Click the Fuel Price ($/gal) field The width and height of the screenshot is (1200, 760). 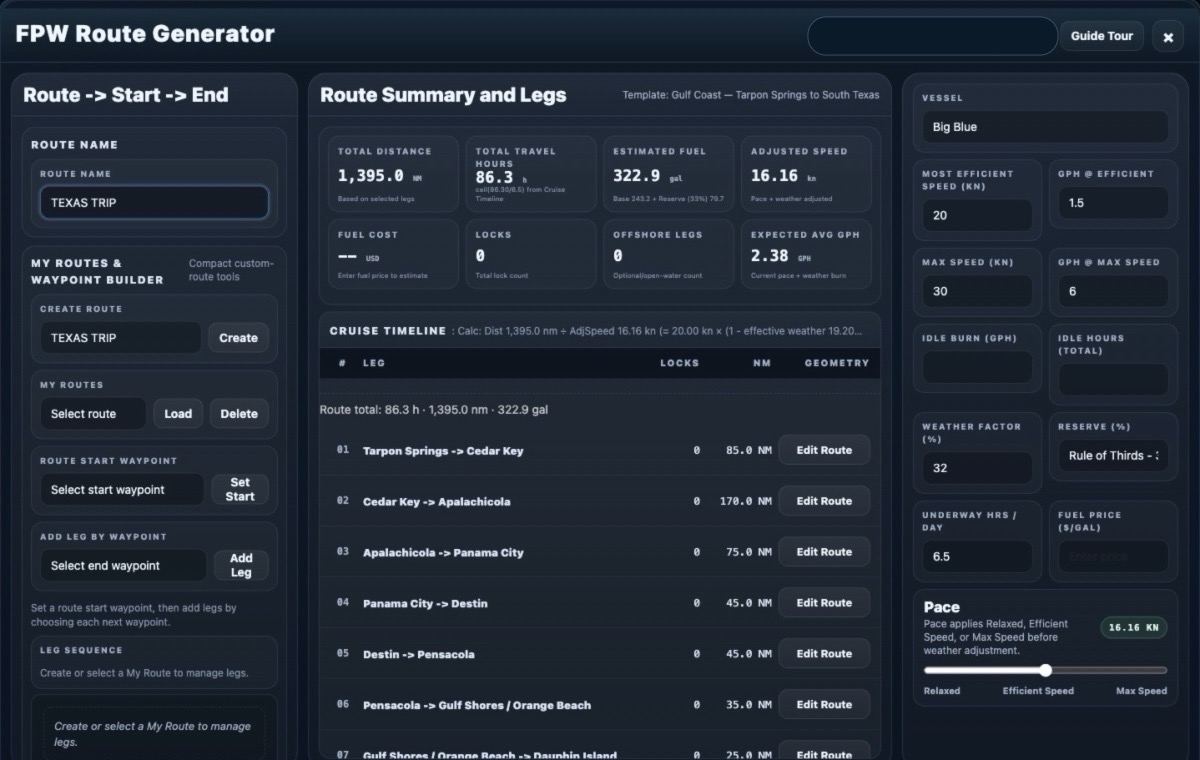1113,556
